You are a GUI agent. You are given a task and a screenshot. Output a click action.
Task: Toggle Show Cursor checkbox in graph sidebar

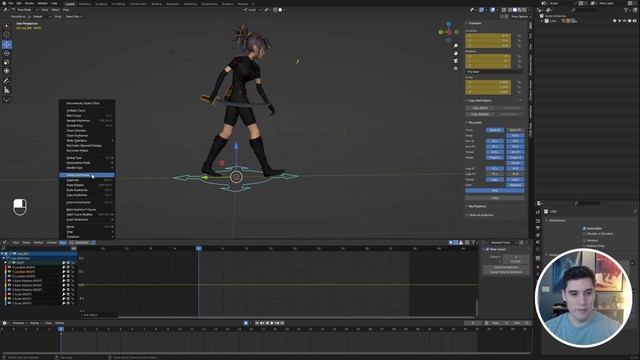point(487,249)
